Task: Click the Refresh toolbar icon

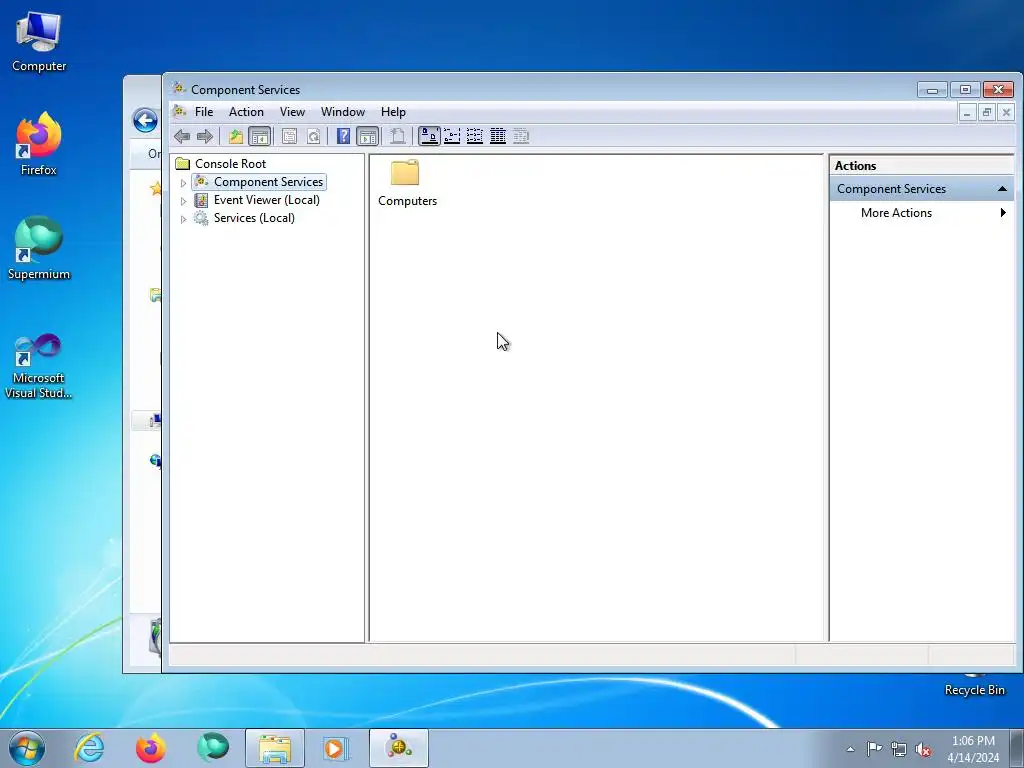Action: (313, 136)
